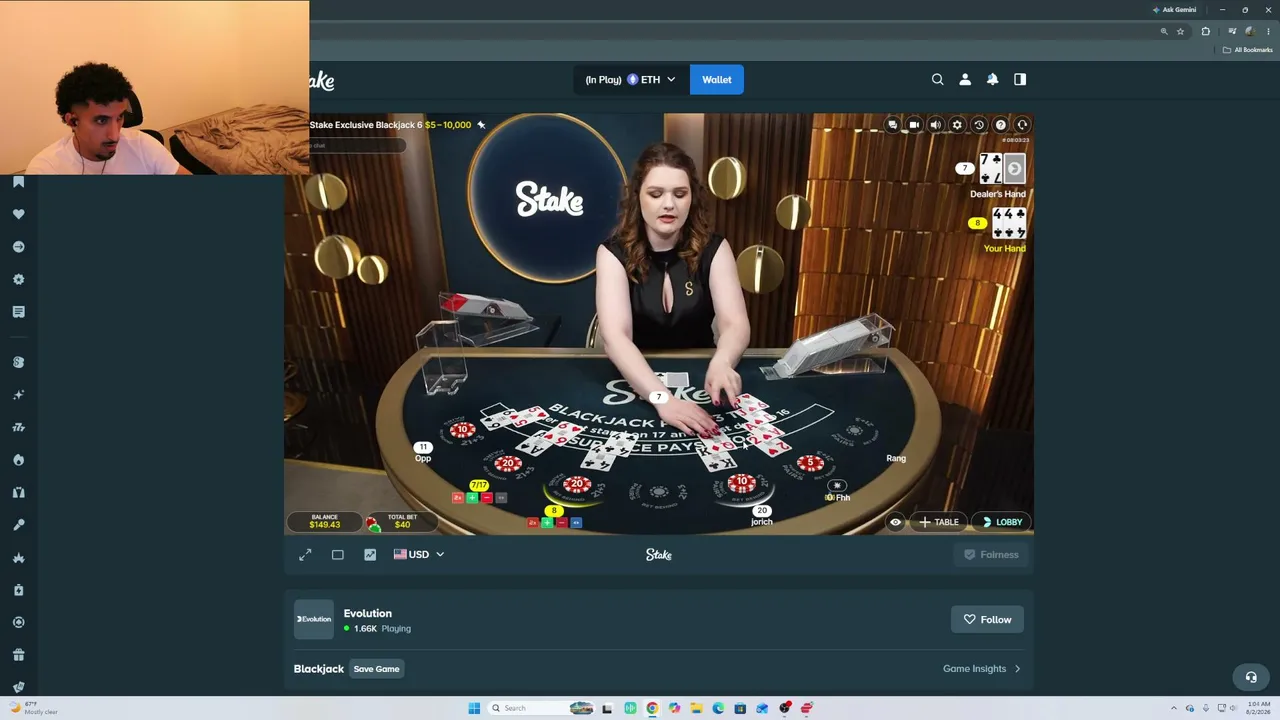
Task: Open the Evolution provider logo
Action: click(x=313, y=619)
